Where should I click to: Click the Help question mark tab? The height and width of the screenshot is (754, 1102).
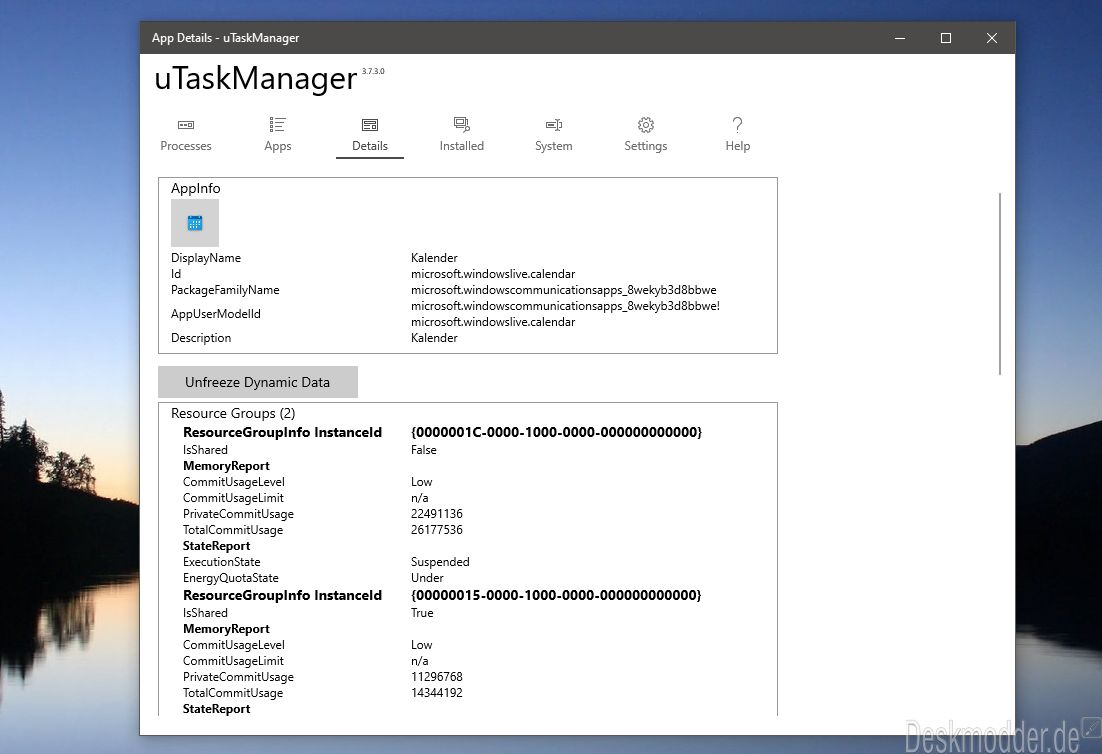tap(738, 134)
